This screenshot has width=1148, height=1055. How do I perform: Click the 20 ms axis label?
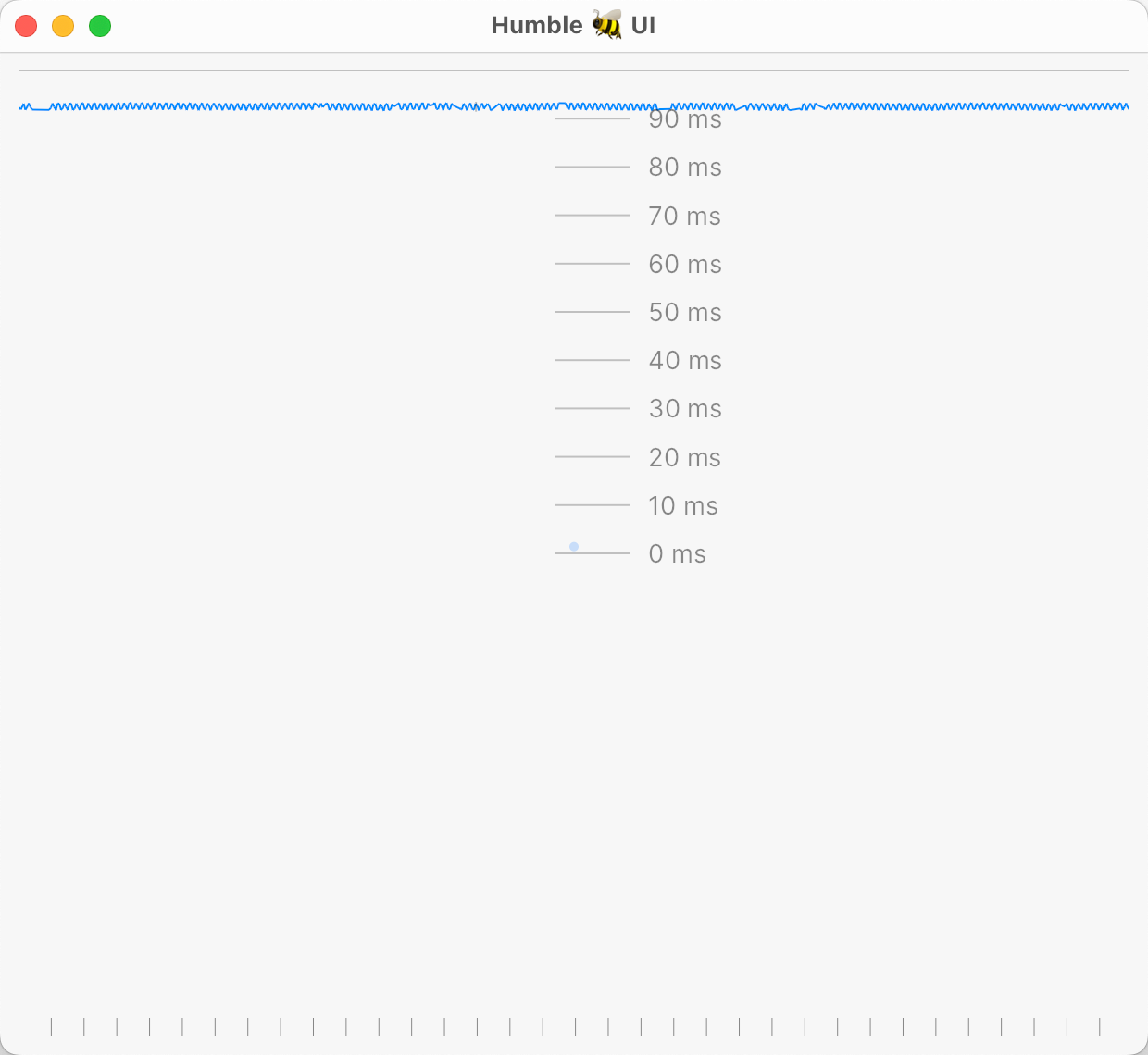[x=685, y=457]
